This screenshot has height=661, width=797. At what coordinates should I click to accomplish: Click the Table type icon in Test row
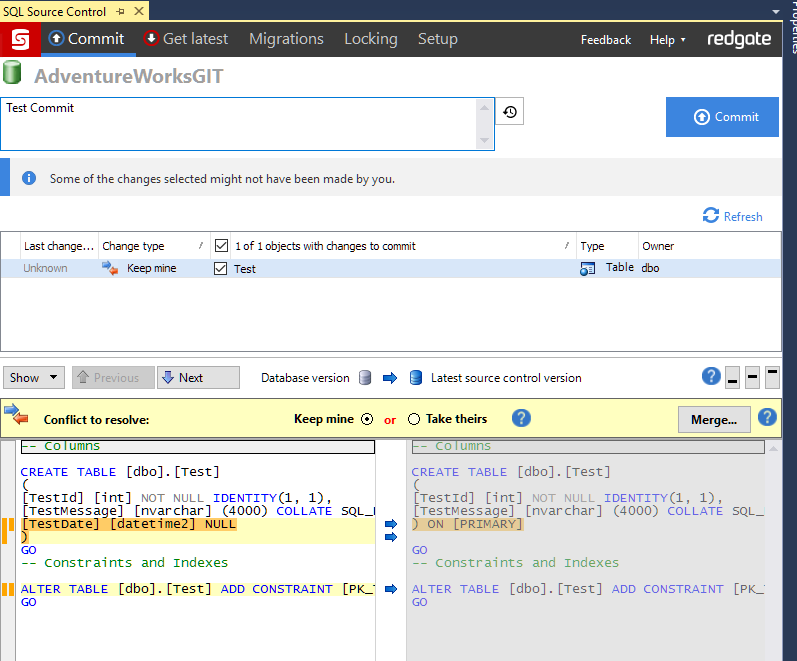[x=588, y=268]
